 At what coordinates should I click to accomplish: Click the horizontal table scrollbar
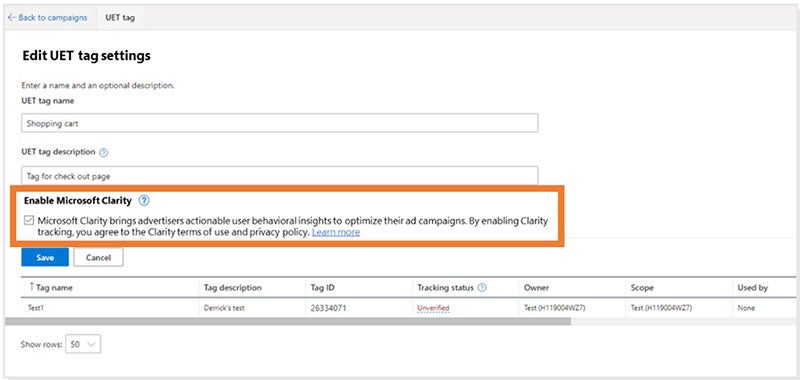[288, 321]
